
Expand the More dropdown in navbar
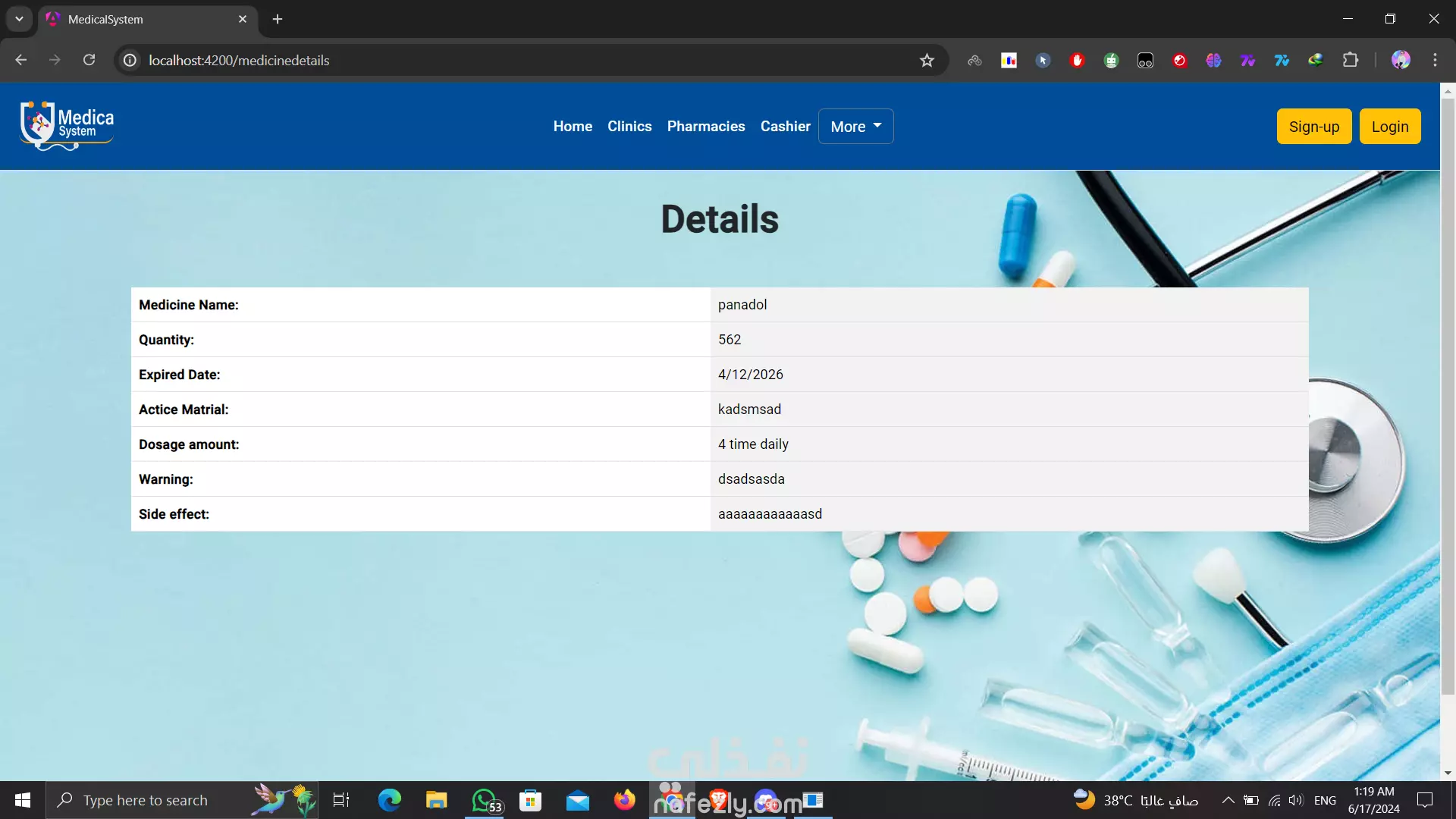[855, 127]
